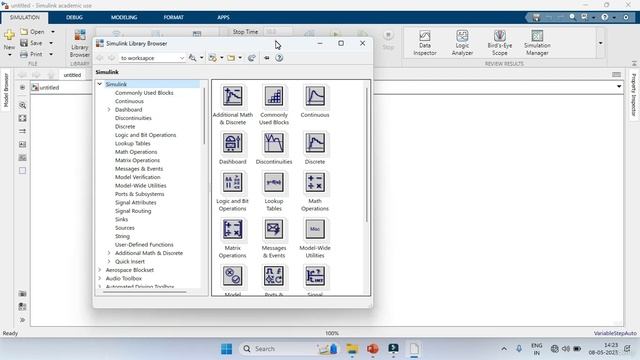Open PowerPoint from the taskbar
The width and height of the screenshot is (640, 360).
pos(372,349)
